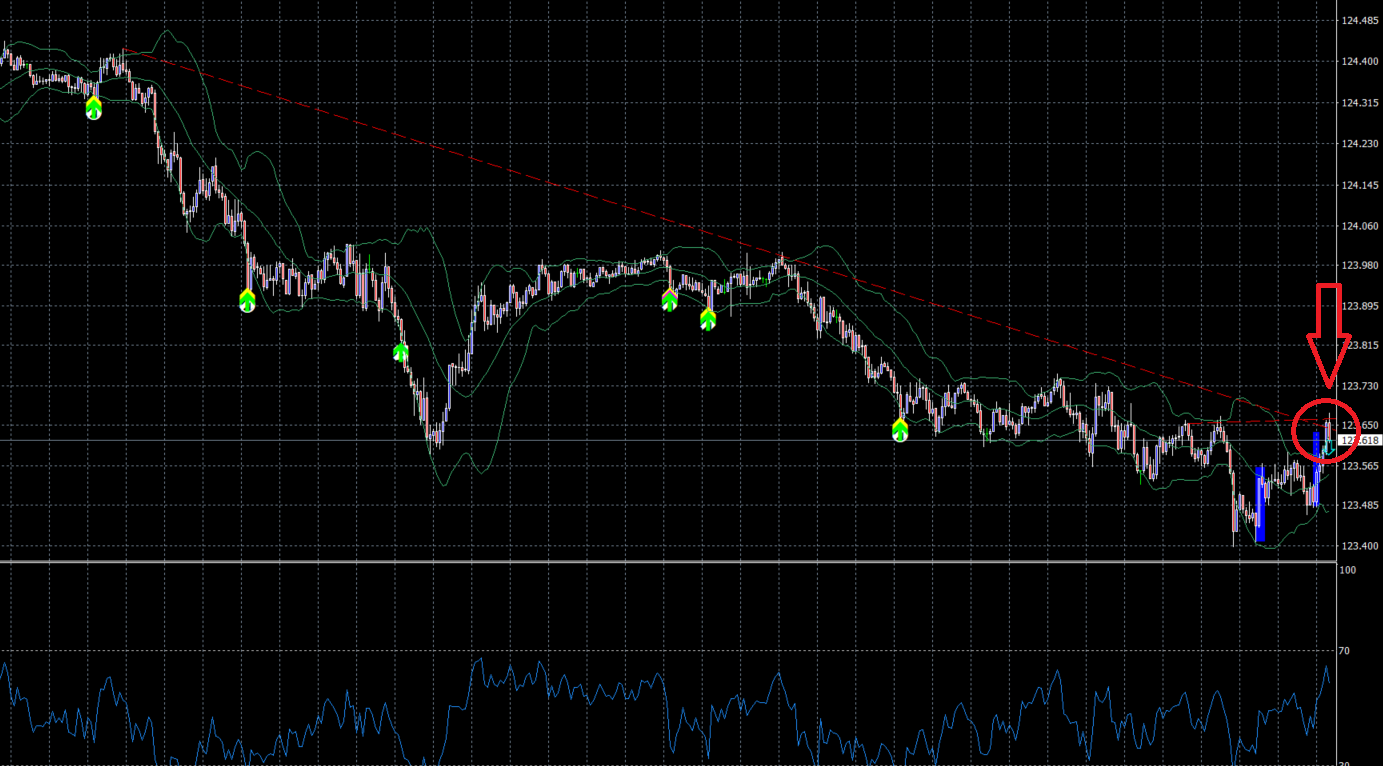Select the left green arrow of the central pair
This screenshot has height=766, width=1383.
point(670,299)
